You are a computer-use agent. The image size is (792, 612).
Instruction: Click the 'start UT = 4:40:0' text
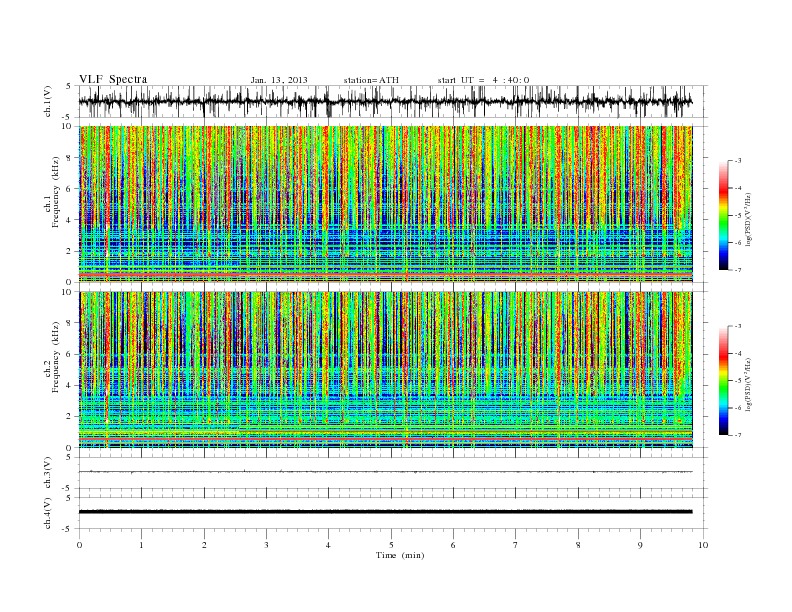pyautogui.click(x=483, y=80)
